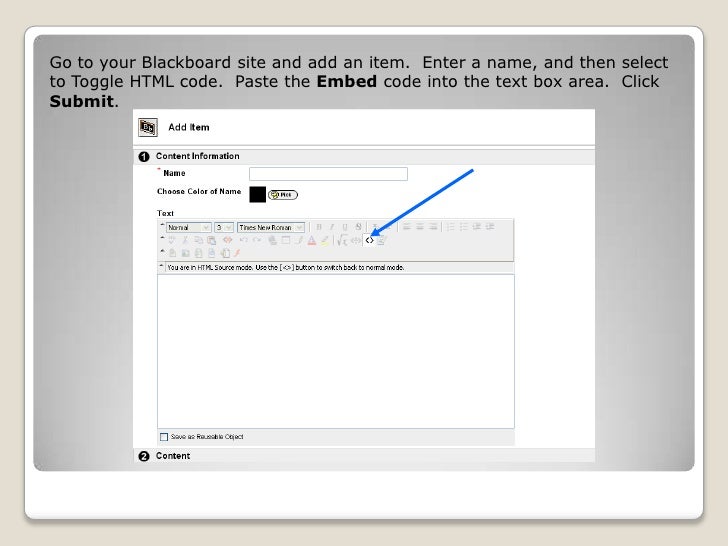Screen dimensions: 728x546
Task: Open the Times New Roman font dropdown
Action: click(x=271, y=228)
